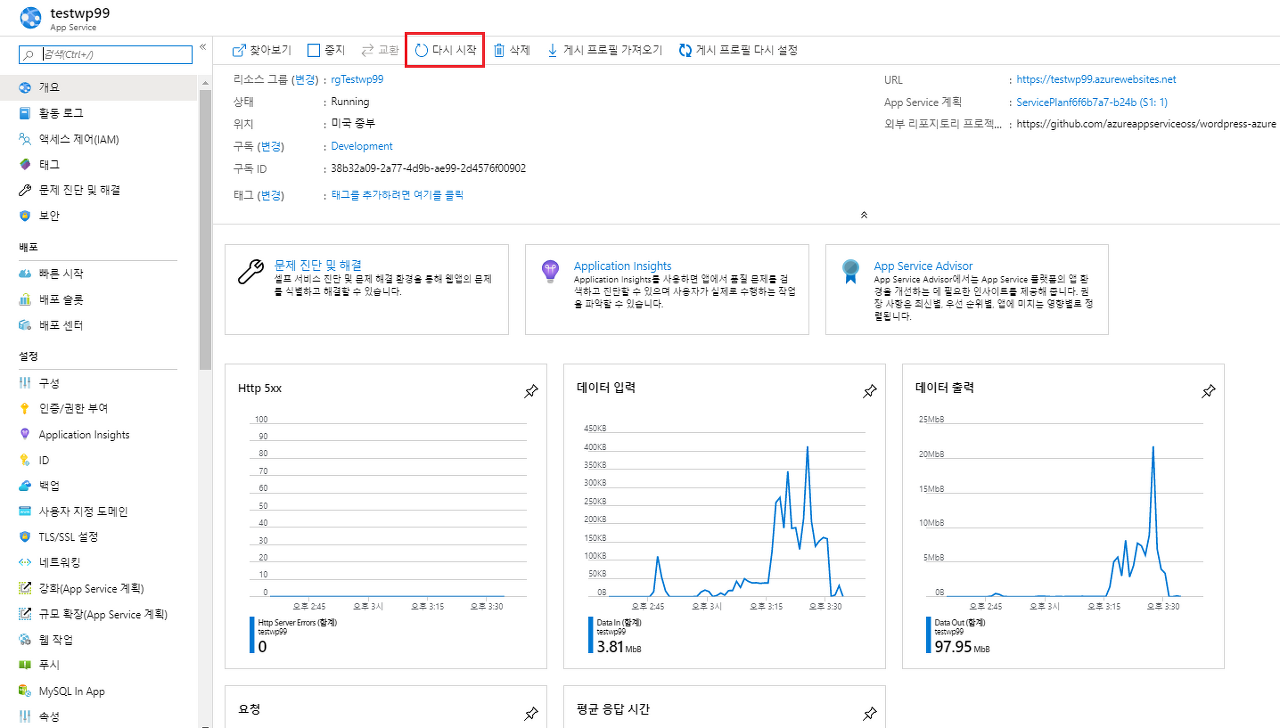This screenshot has width=1280, height=728.
Task: Click the sidebar vertical scrollbar
Action: pos(205,230)
